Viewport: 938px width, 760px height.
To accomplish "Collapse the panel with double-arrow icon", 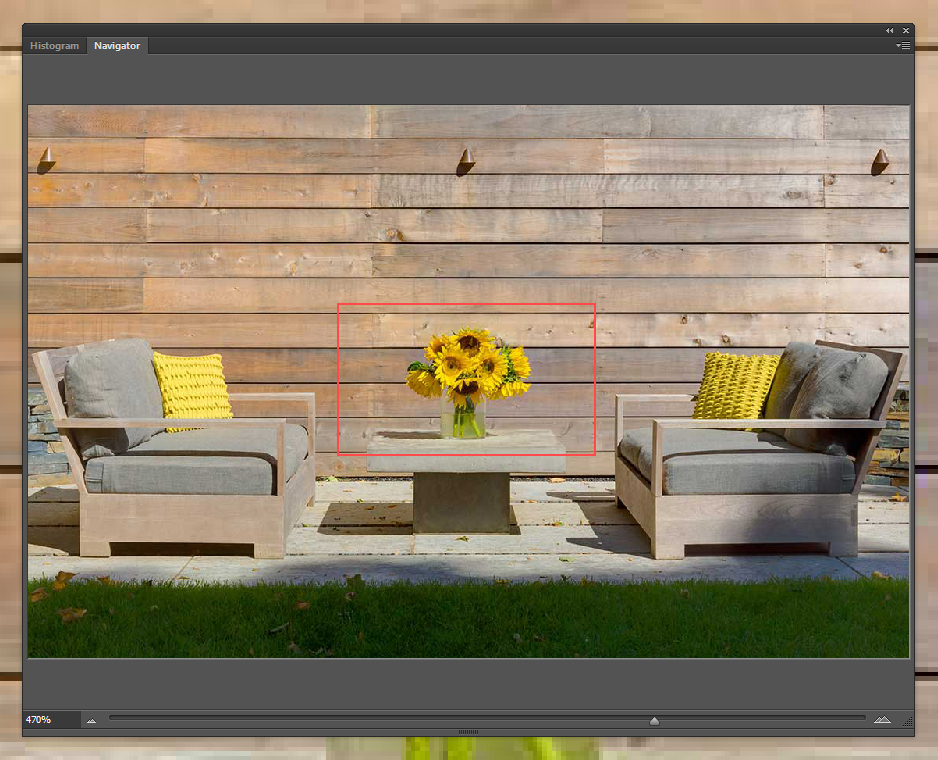I will pyautogui.click(x=890, y=31).
